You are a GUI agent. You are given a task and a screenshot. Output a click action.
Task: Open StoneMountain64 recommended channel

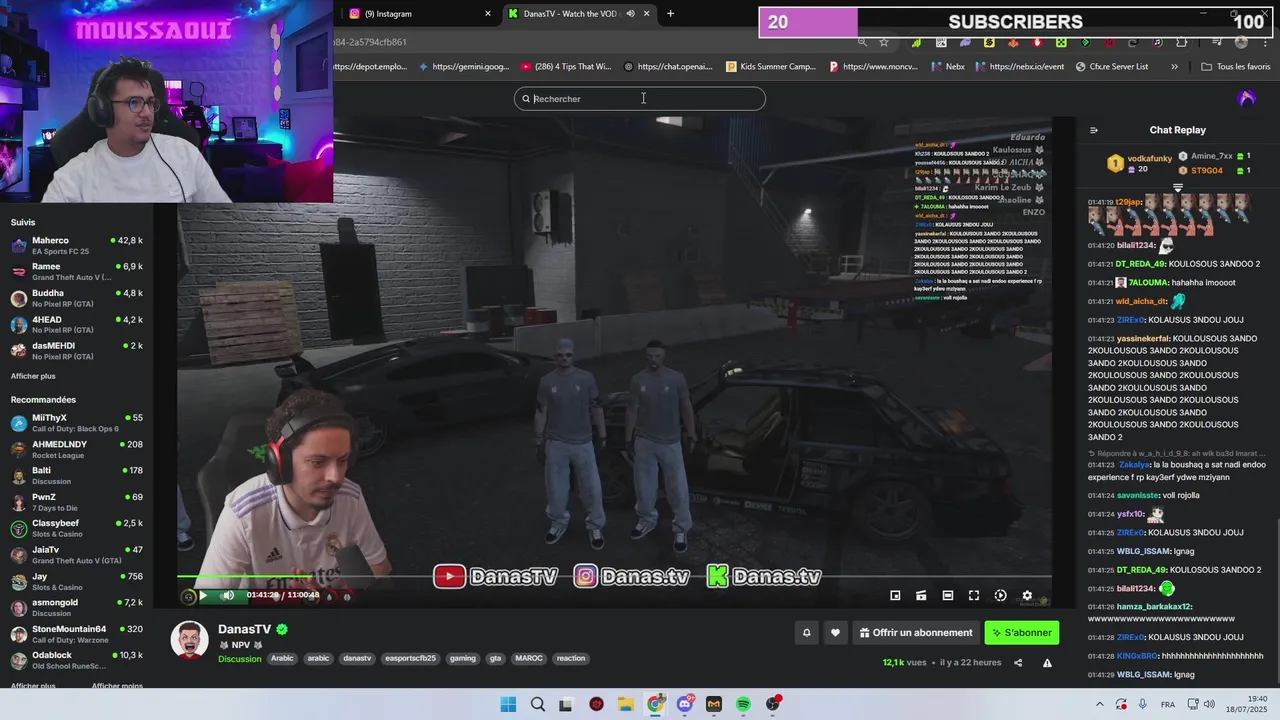coord(76,634)
